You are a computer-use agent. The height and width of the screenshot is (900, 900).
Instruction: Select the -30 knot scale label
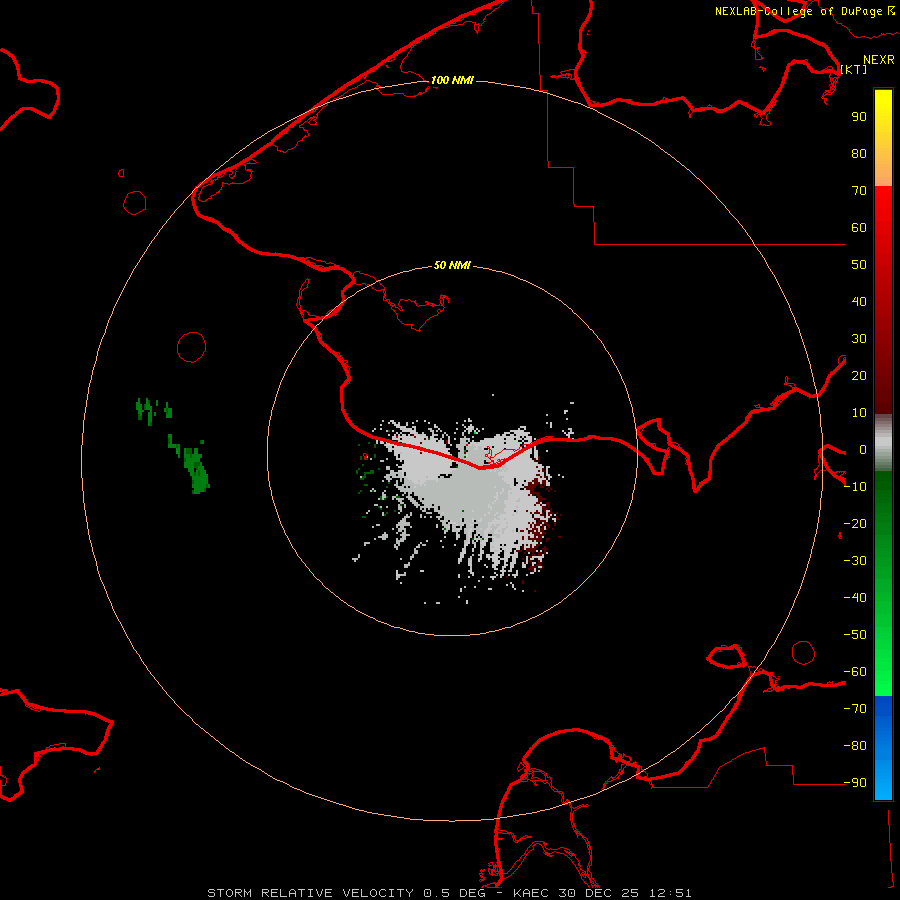coord(855,561)
